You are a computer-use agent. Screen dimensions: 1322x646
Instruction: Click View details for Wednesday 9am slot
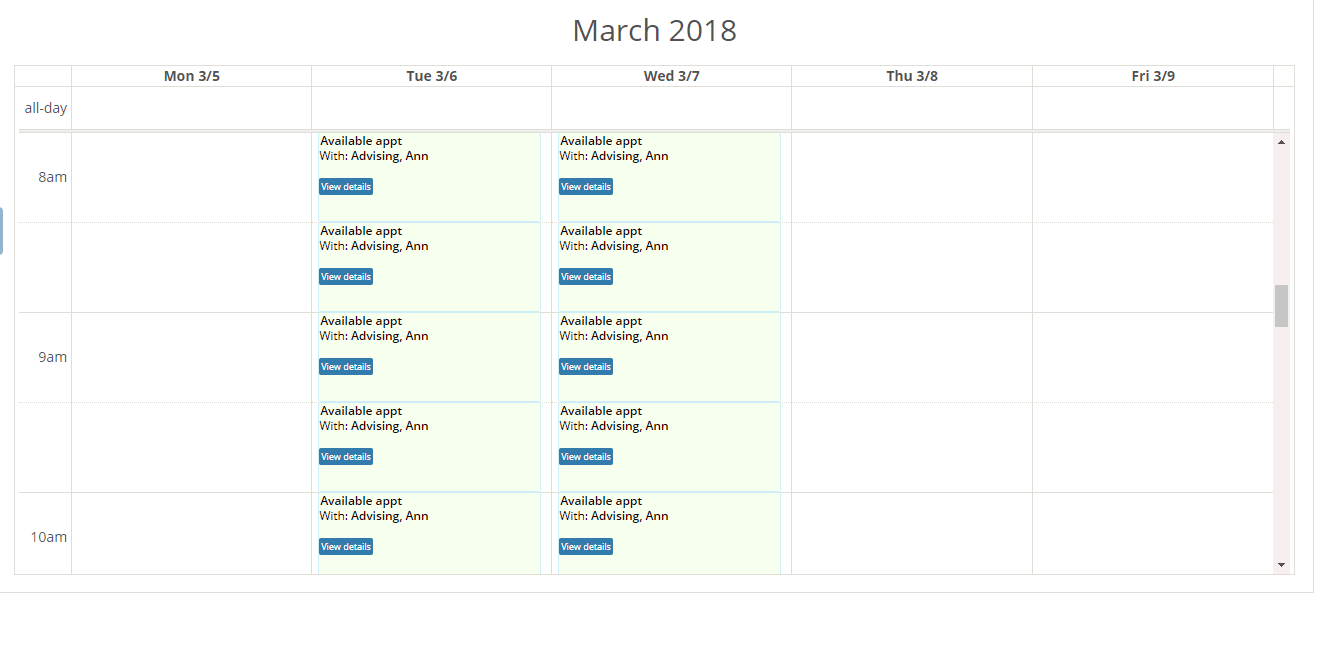point(586,367)
